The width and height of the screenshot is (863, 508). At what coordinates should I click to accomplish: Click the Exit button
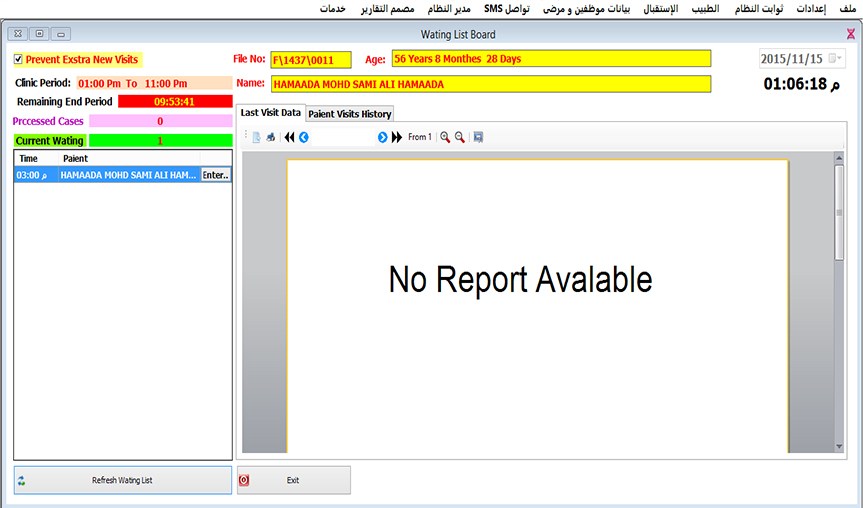(x=294, y=480)
